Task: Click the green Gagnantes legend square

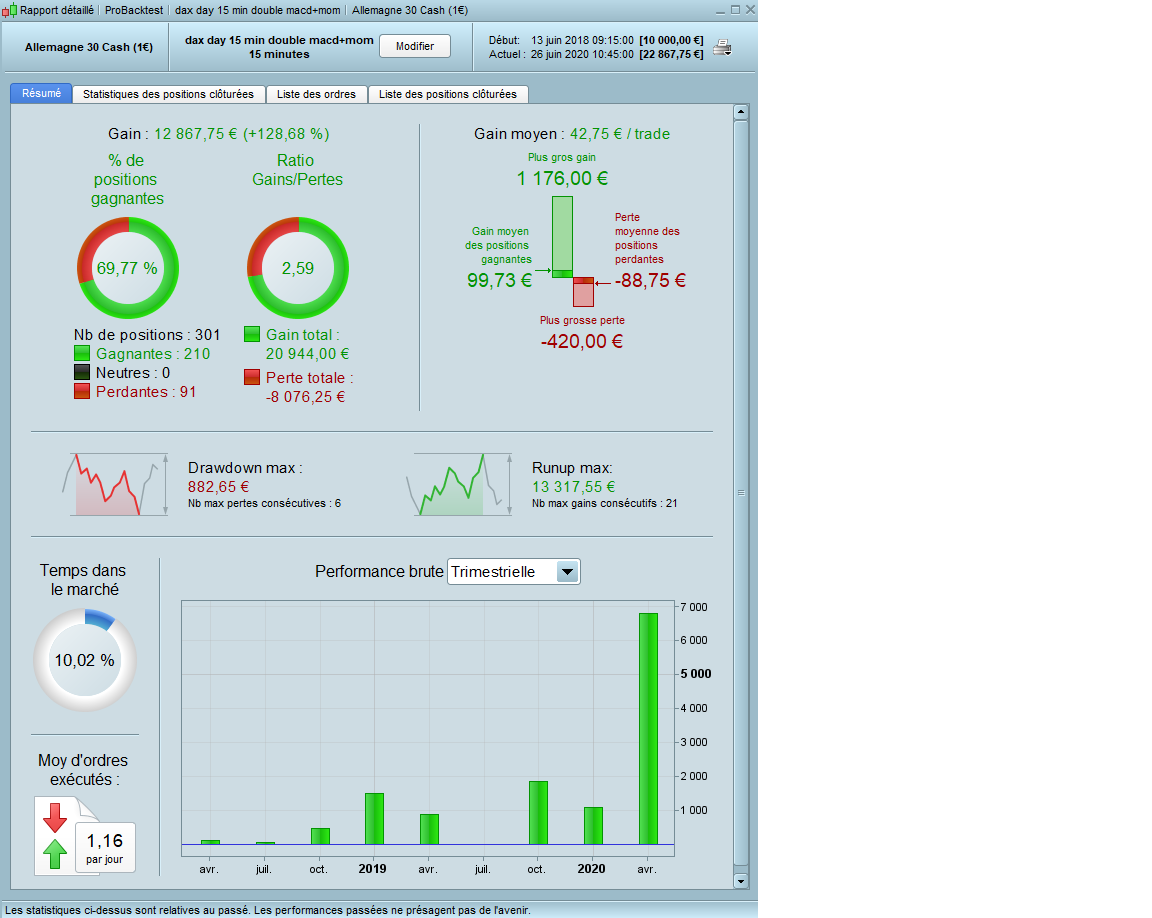Action: pos(82,354)
